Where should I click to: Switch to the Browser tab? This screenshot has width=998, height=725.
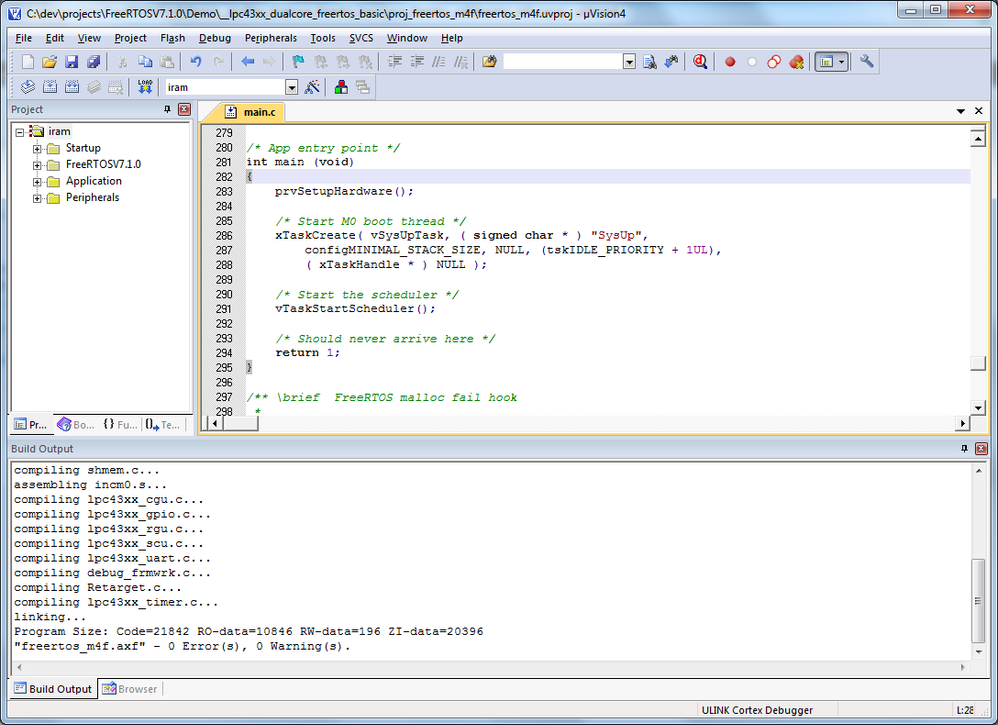click(130, 688)
